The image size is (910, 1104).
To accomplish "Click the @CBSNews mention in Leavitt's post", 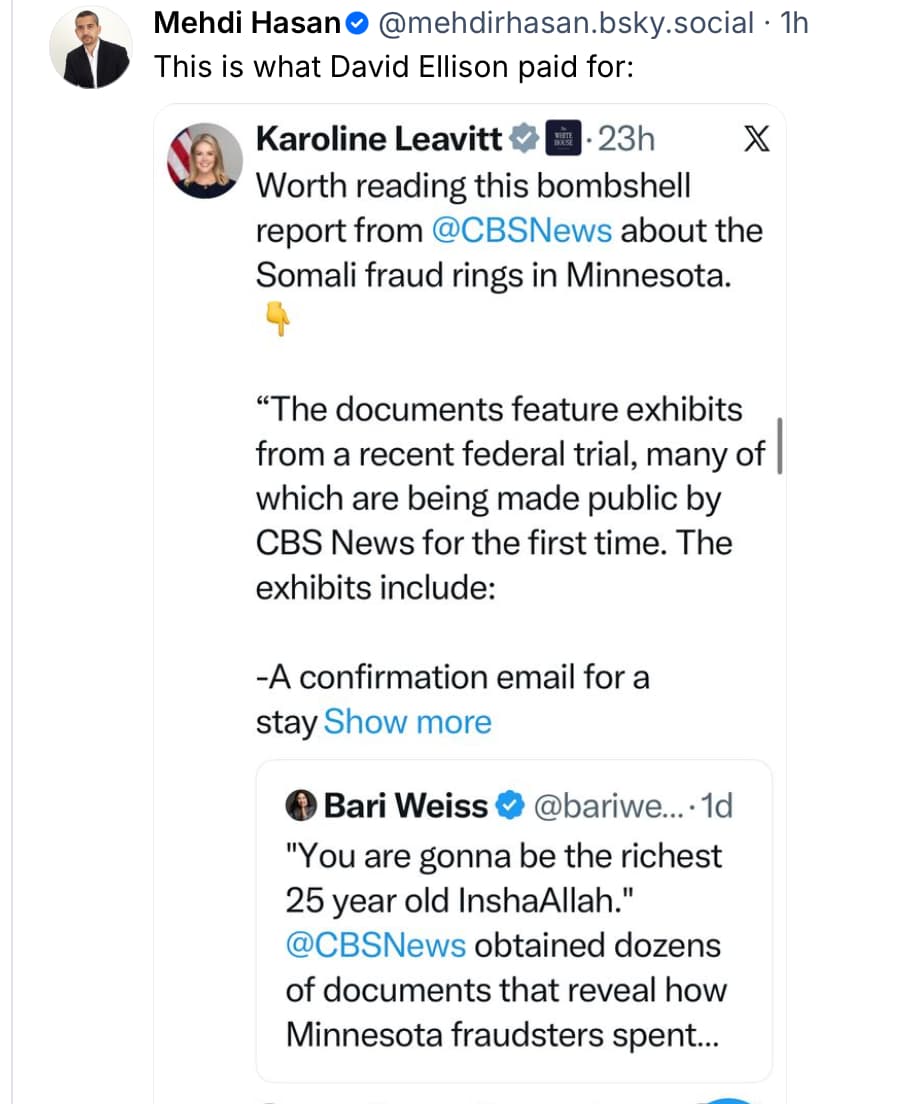I will point(522,231).
